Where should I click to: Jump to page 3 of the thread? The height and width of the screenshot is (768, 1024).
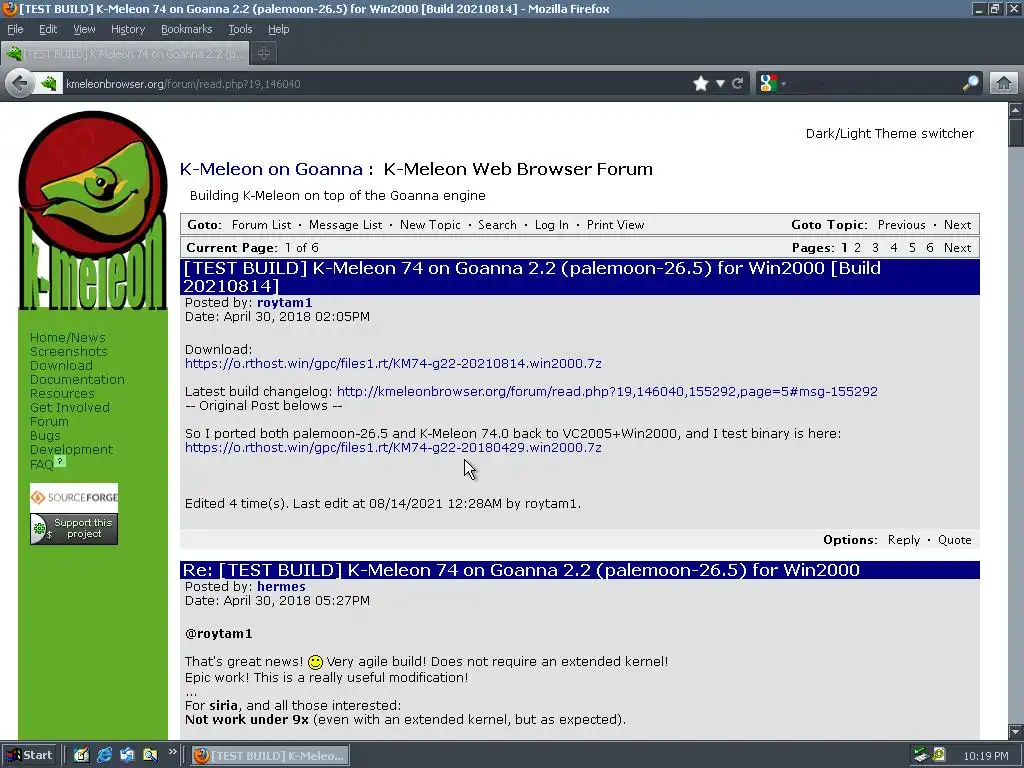(x=875, y=248)
